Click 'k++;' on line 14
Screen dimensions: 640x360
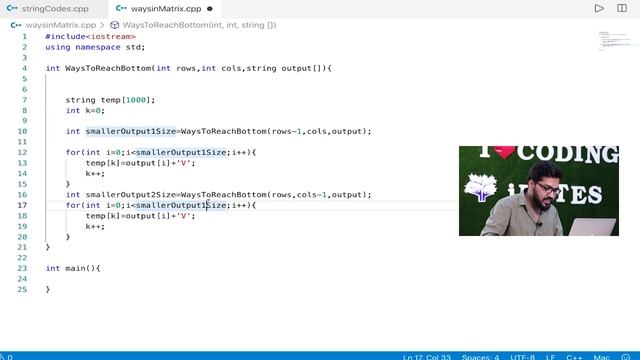click(95, 173)
